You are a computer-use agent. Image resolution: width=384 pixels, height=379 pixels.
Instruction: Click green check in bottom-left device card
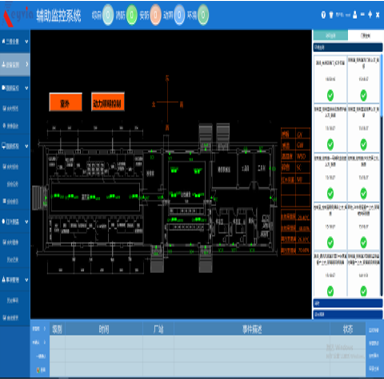coord(330,291)
